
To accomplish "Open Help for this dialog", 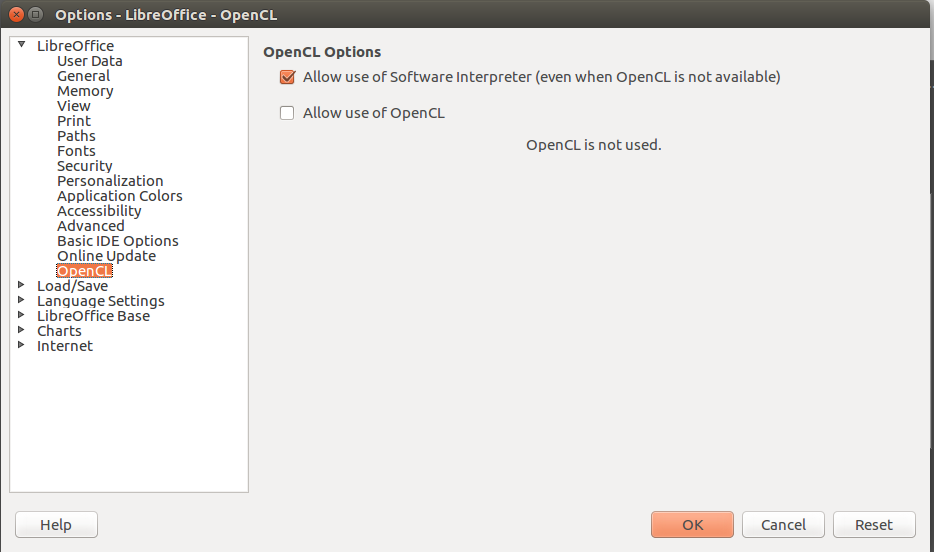I will click(x=56, y=524).
